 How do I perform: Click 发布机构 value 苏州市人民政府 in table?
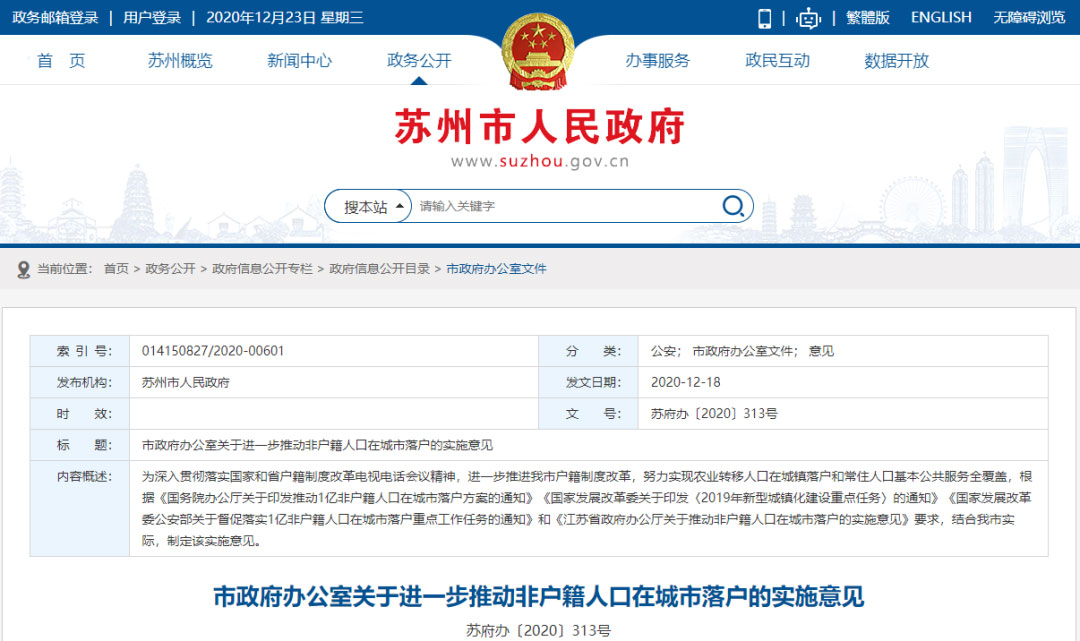pyautogui.click(x=185, y=382)
